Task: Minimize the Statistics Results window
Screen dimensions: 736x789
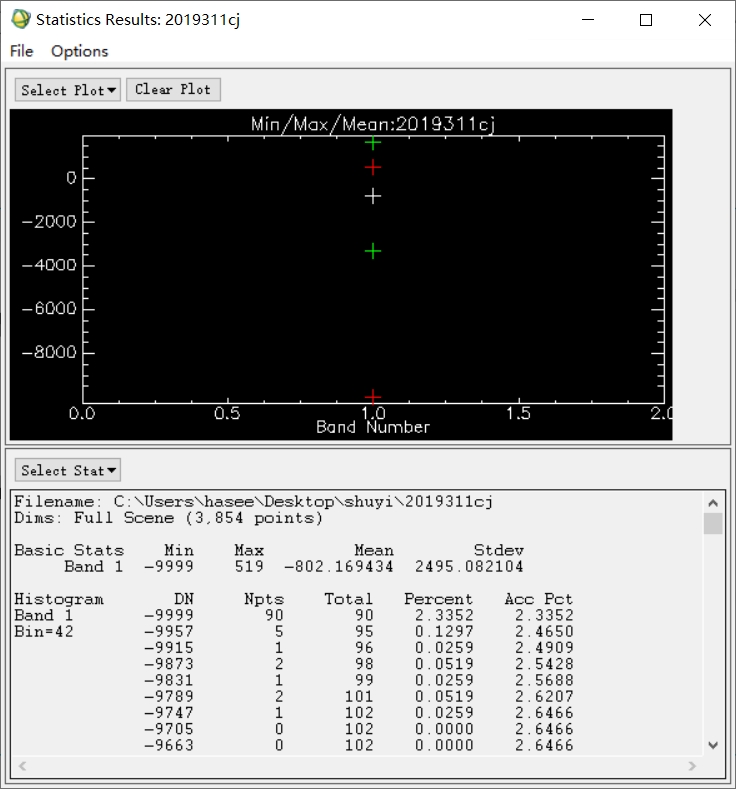Action: (x=588, y=20)
